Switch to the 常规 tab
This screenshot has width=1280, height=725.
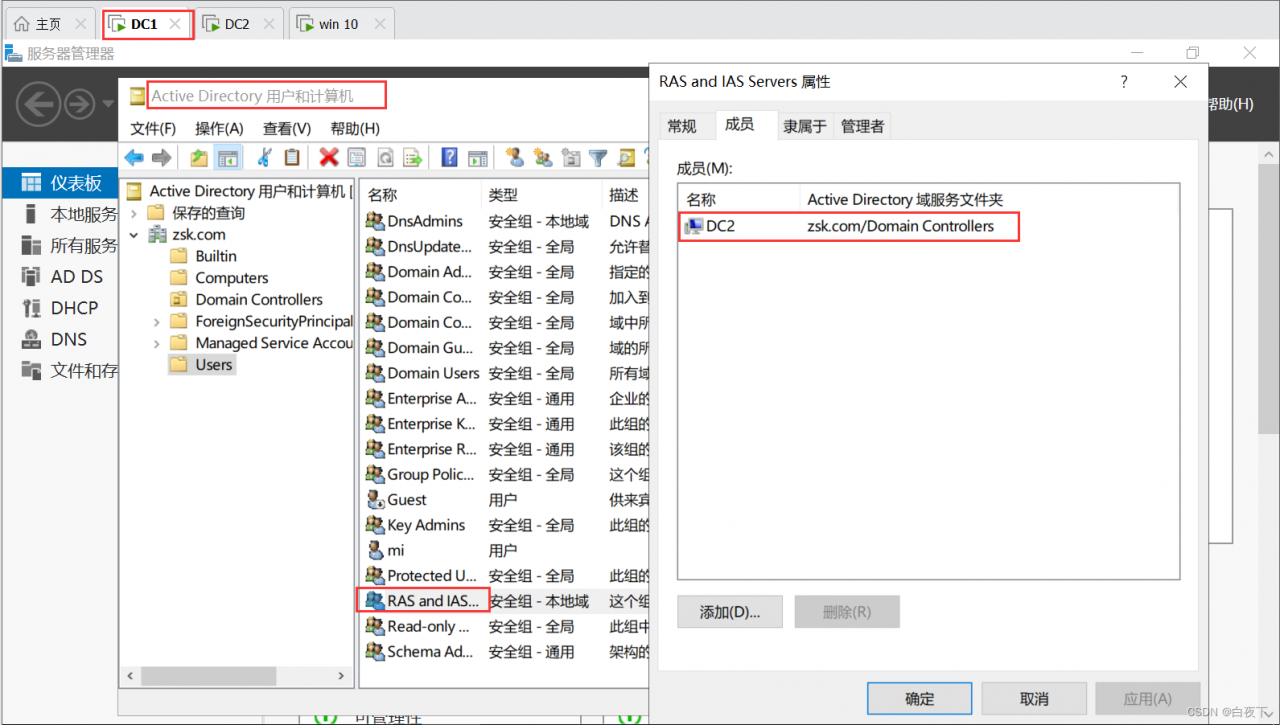pos(682,126)
